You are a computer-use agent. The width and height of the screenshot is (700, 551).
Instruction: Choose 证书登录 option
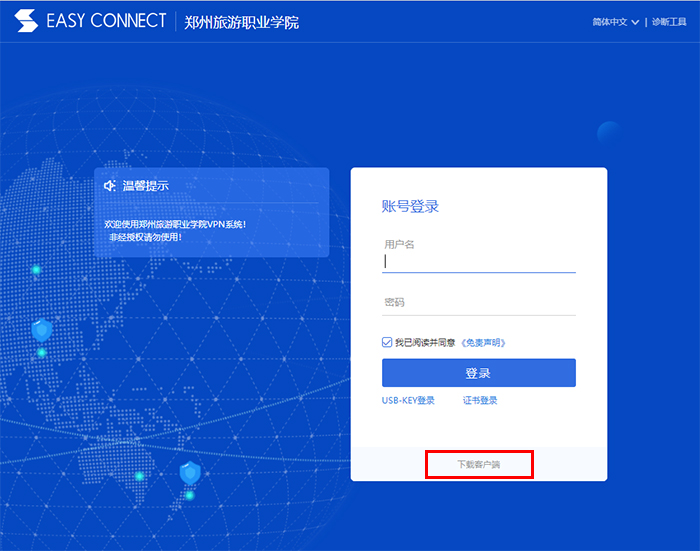[480, 401]
